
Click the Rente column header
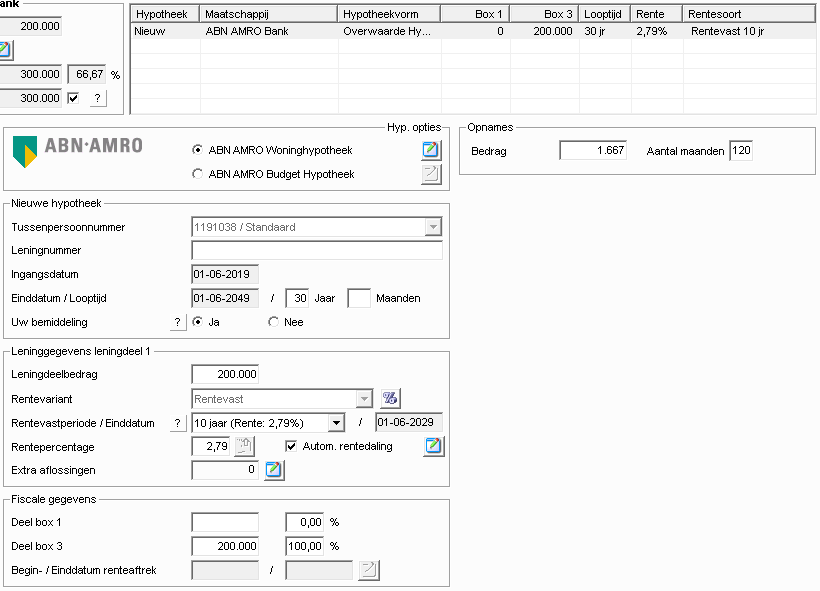click(x=656, y=14)
